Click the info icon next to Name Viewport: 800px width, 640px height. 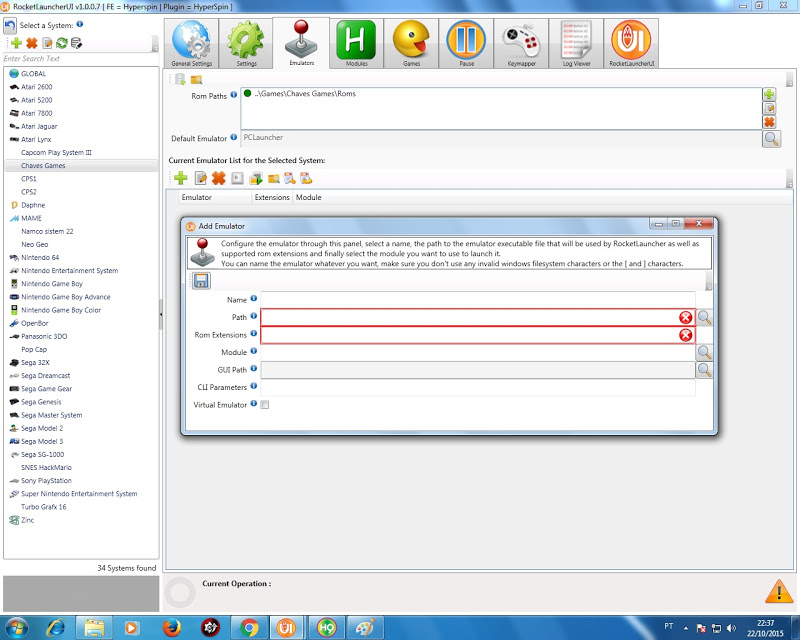(254, 299)
